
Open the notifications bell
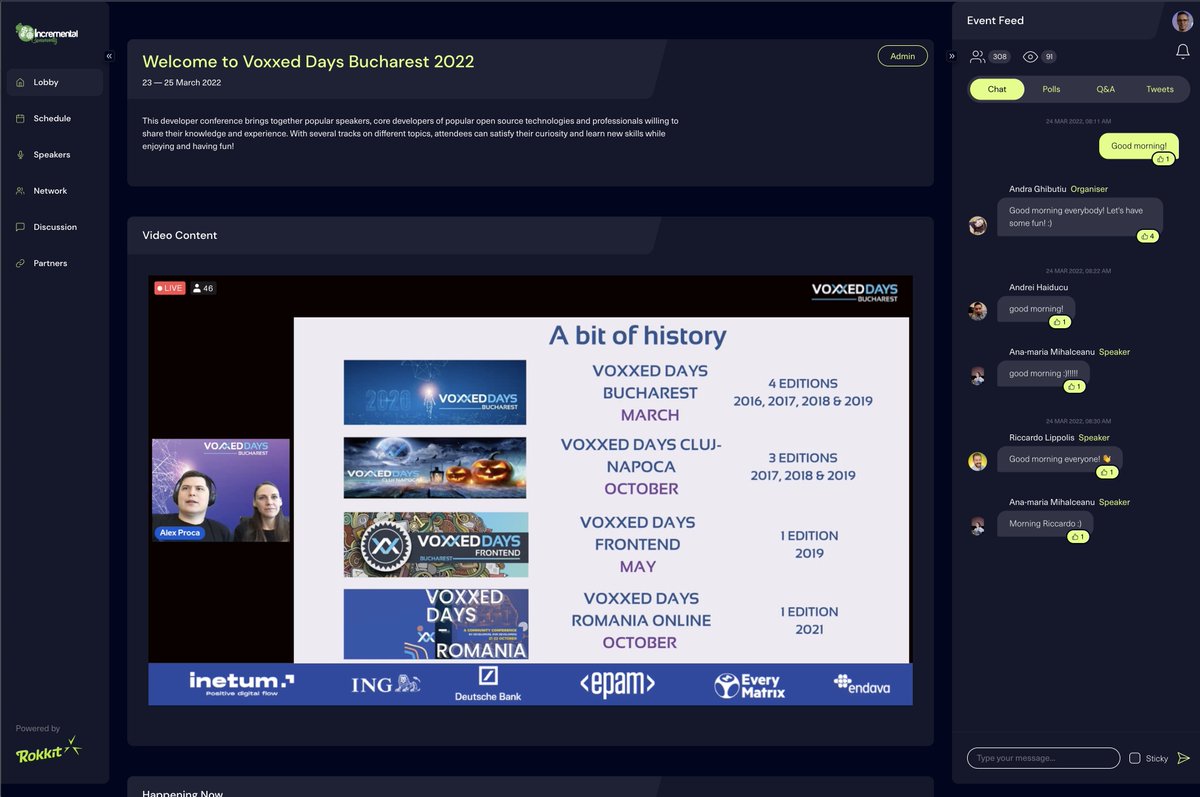coord(1182,52)
